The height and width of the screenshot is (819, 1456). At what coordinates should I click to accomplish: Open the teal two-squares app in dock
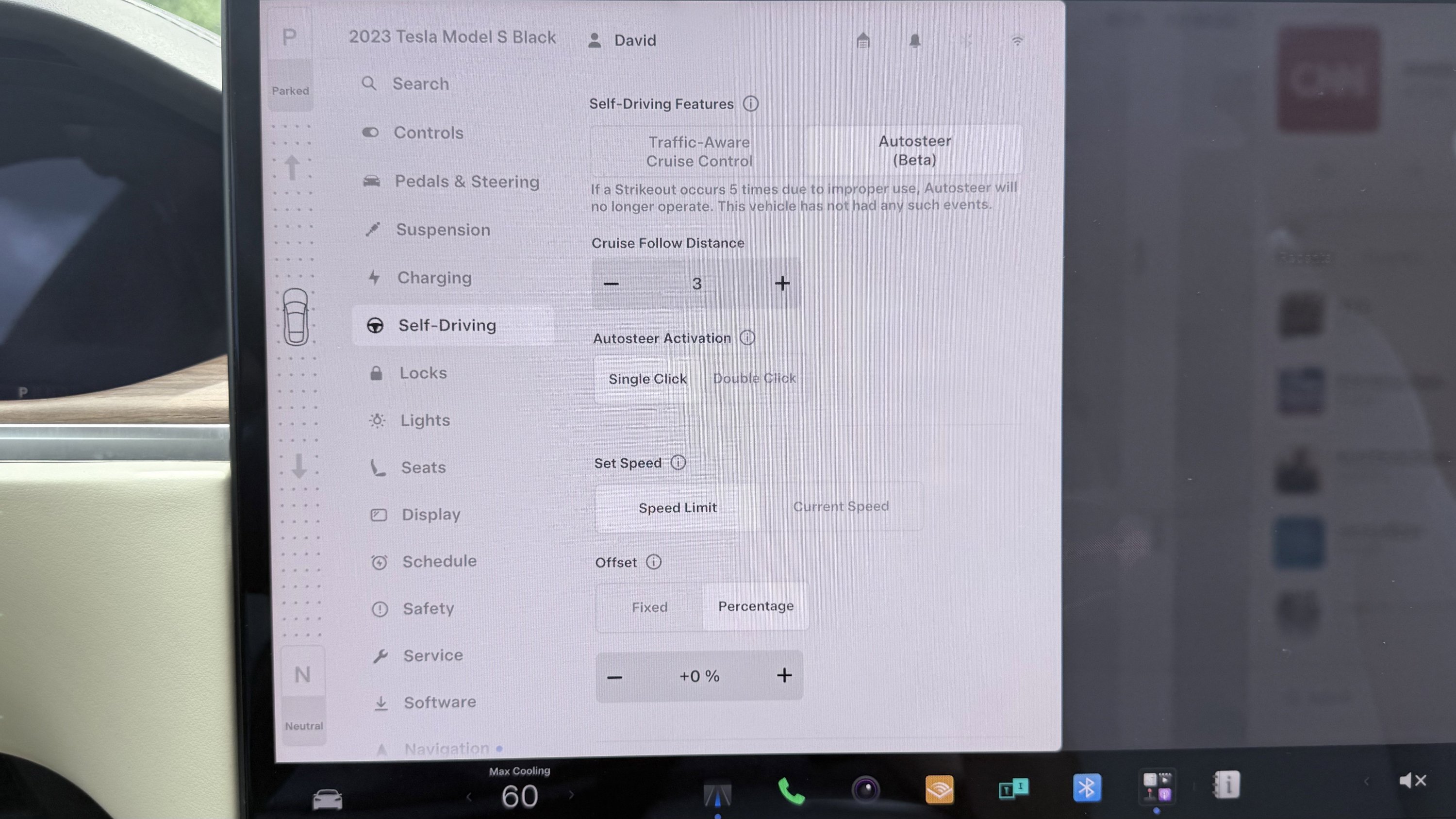point(1013,788)
